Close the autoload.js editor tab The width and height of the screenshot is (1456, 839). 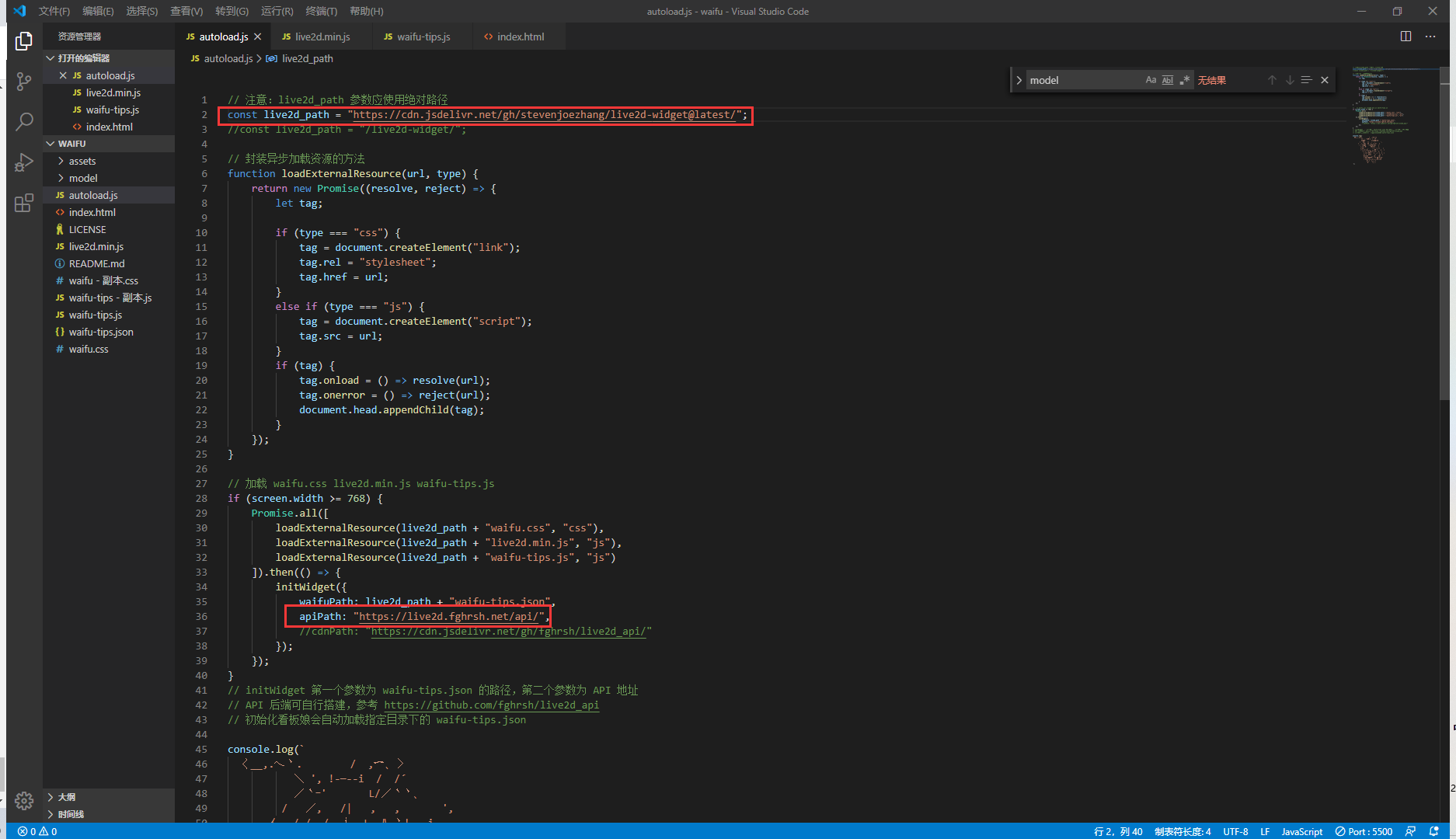(x=258, y=37)
